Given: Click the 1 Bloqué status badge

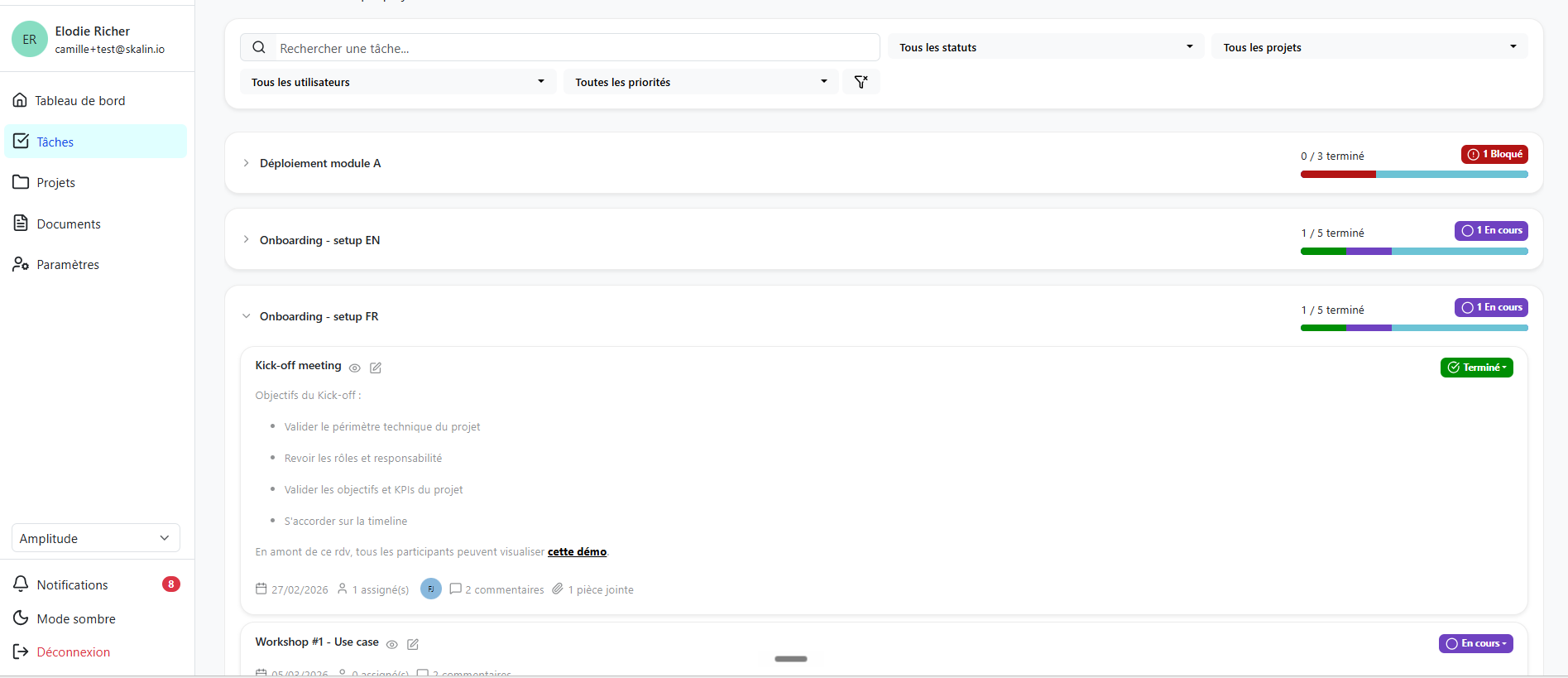Looking at the screenshot, I should 1494,154.
